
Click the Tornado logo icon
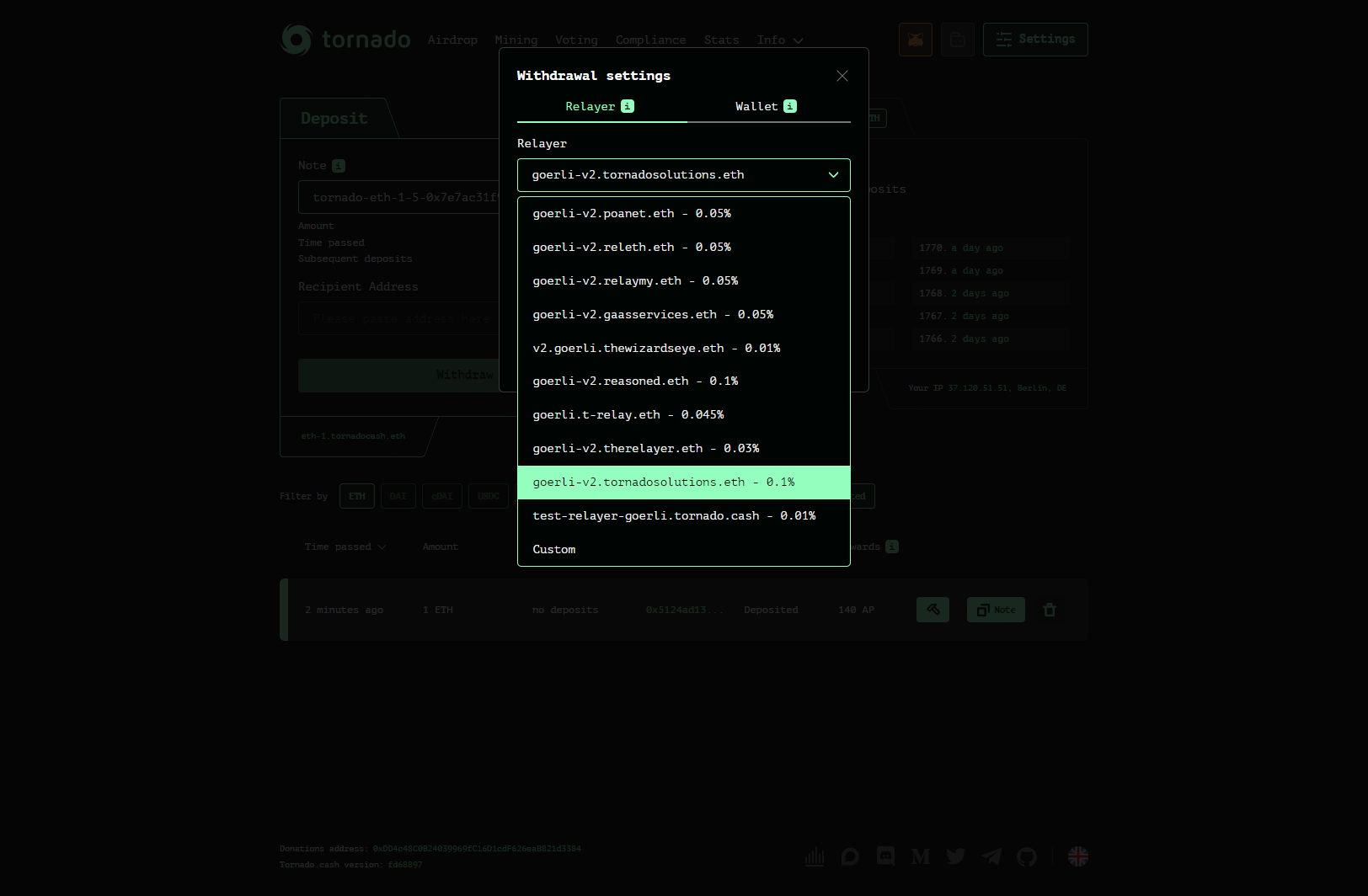point(296,40)
